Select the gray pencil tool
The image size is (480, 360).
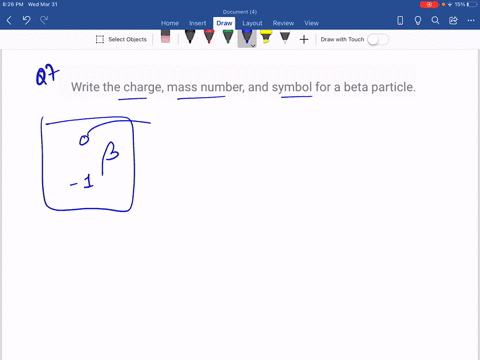coord(285,37)
